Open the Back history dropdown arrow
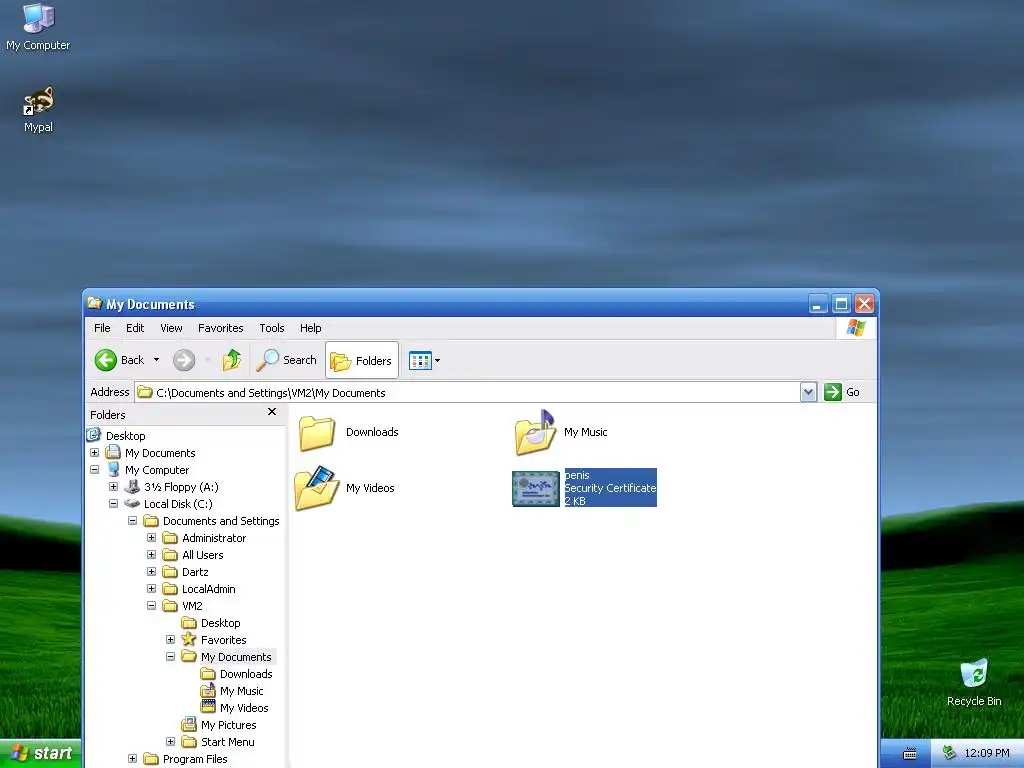This screenshot has height=768, width=1024. (156, 360)
